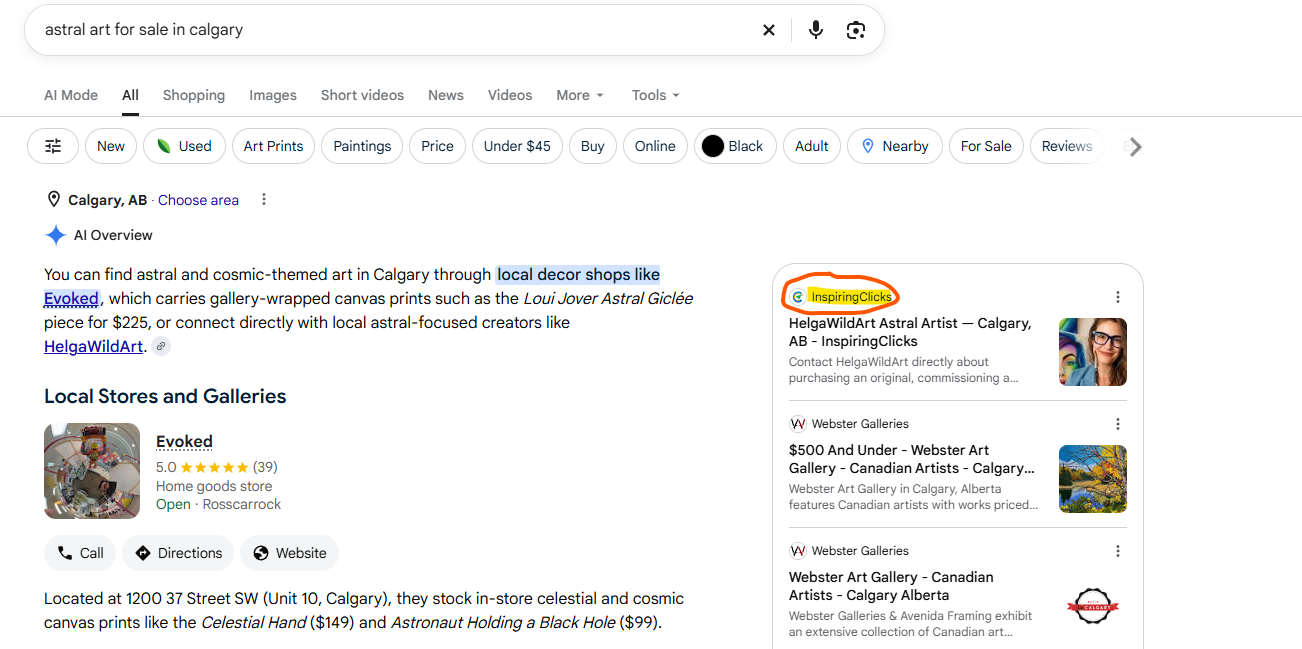
Task: Switch to the Images tab
Action: pos(273,95)
